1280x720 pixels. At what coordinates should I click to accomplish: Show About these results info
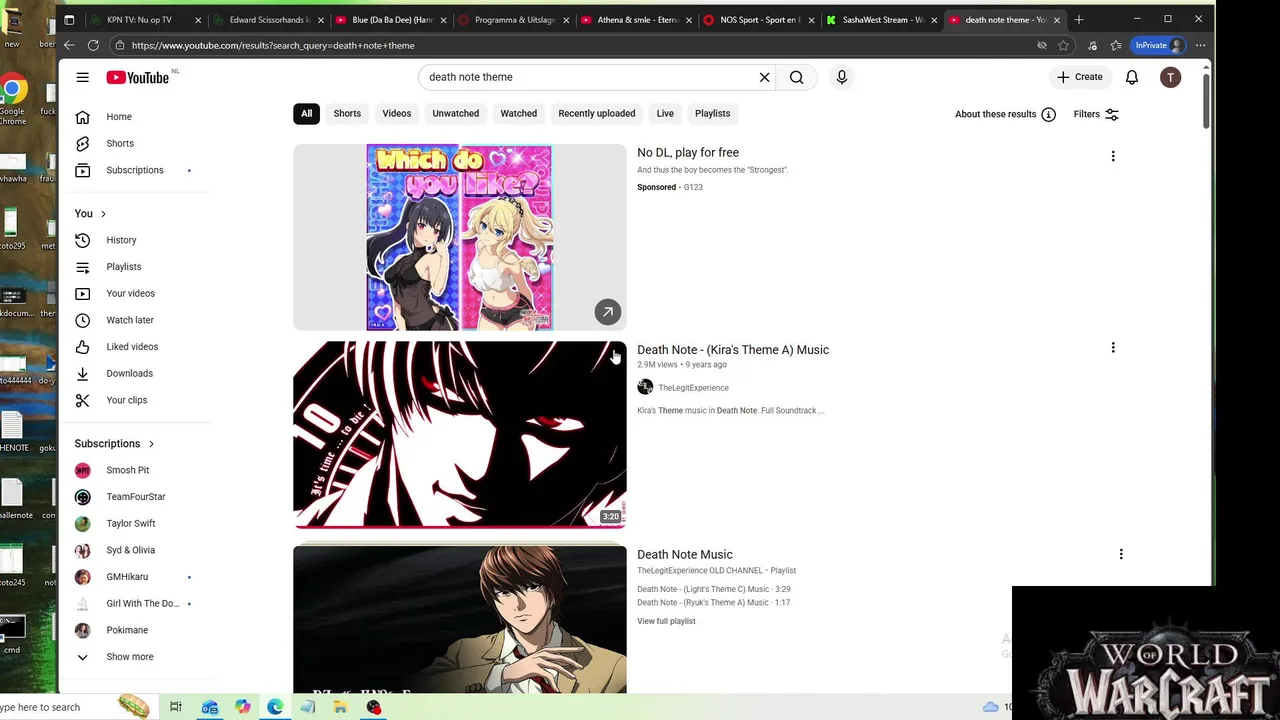coord(1005,114)
